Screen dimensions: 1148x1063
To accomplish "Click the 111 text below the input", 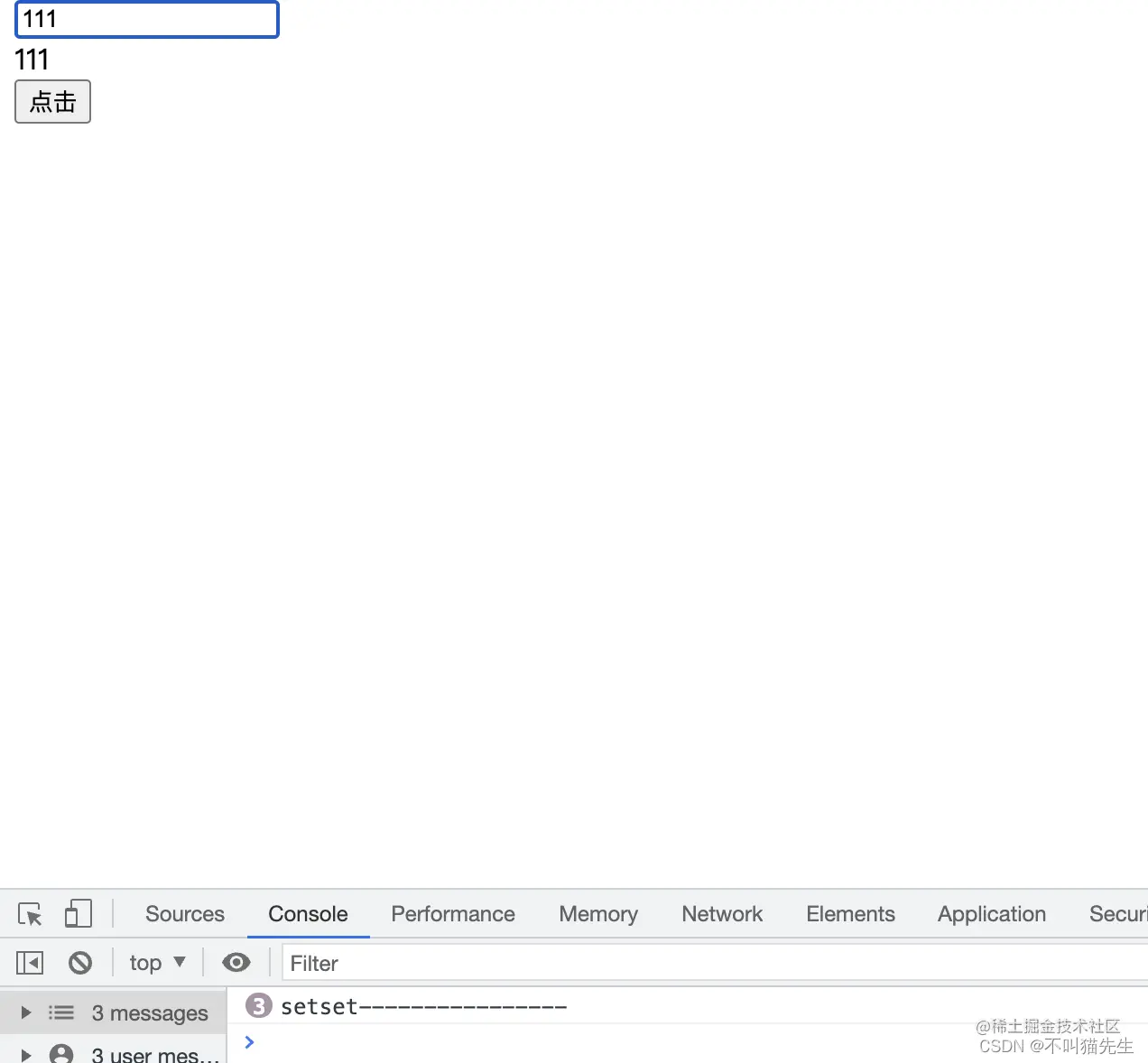I will click(x=32, y=60).
